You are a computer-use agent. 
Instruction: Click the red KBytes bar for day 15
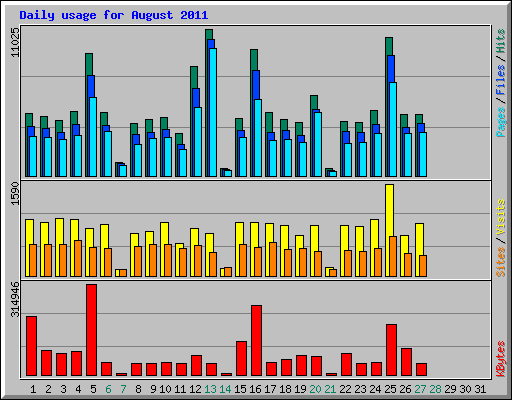click(242, 358)
